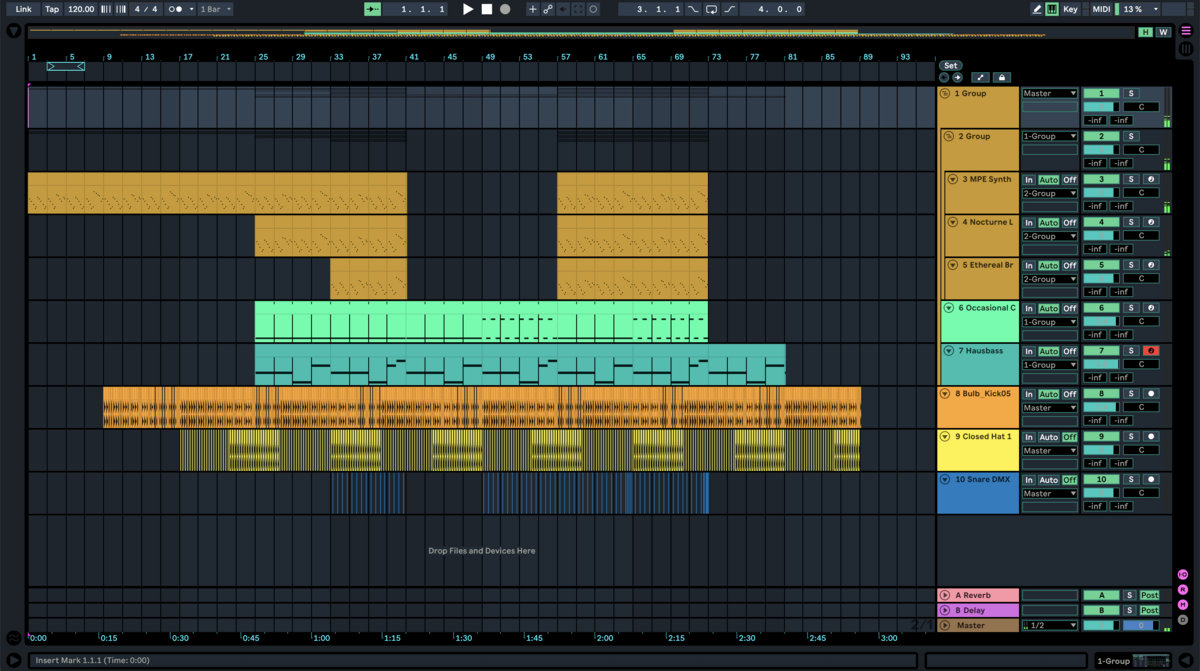
Task: Click the Stop button in the transport
Action: coord(487,9)
